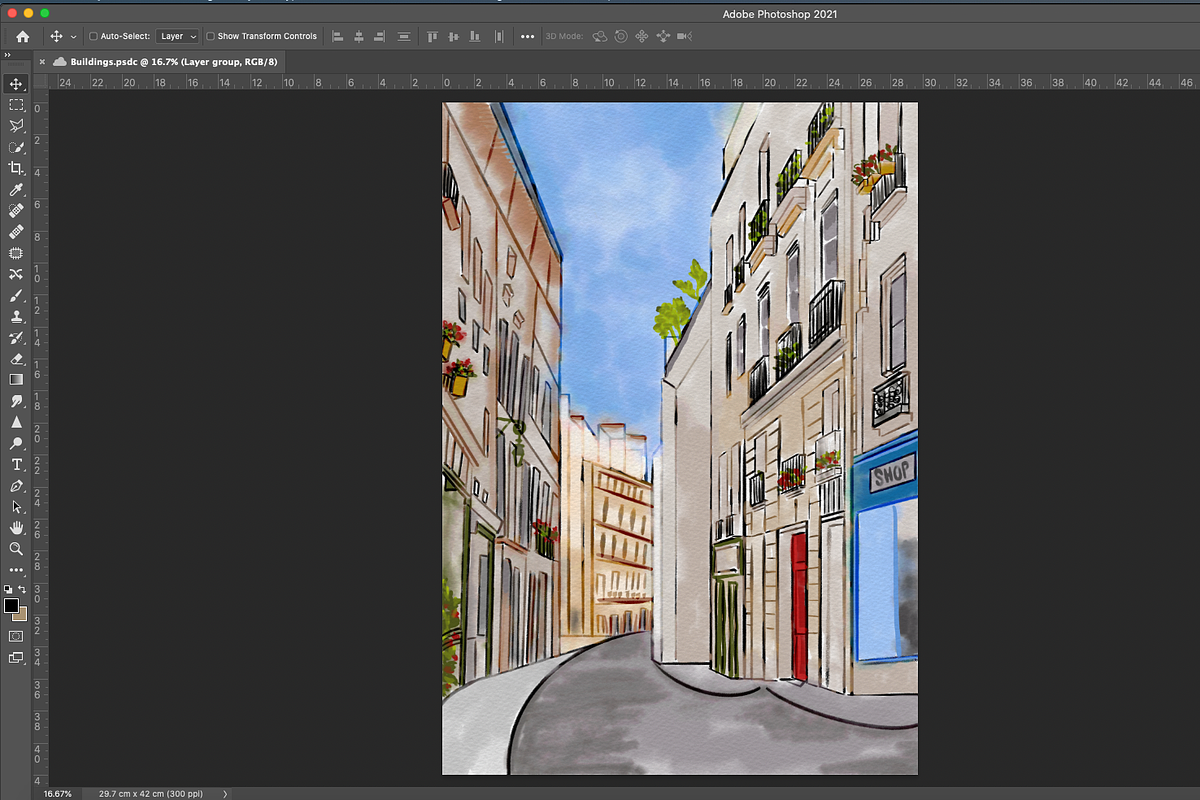Click the 16.67% zoom level field
Image resolution: width=1200 pixels, height=800 pixels.
[x=57, y=794]
